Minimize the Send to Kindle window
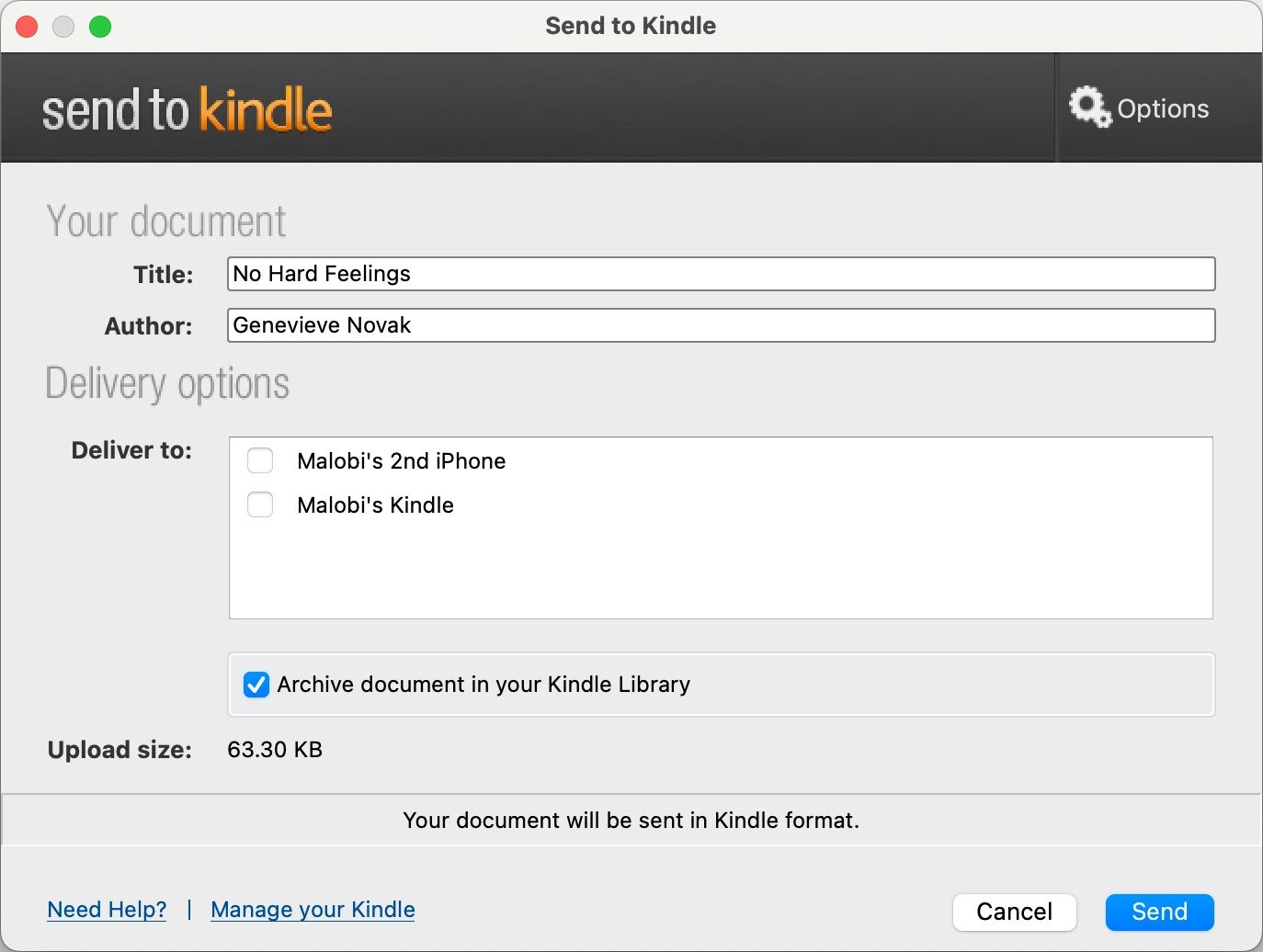This screenshot has height=952, width=1263. coord(63,26)
